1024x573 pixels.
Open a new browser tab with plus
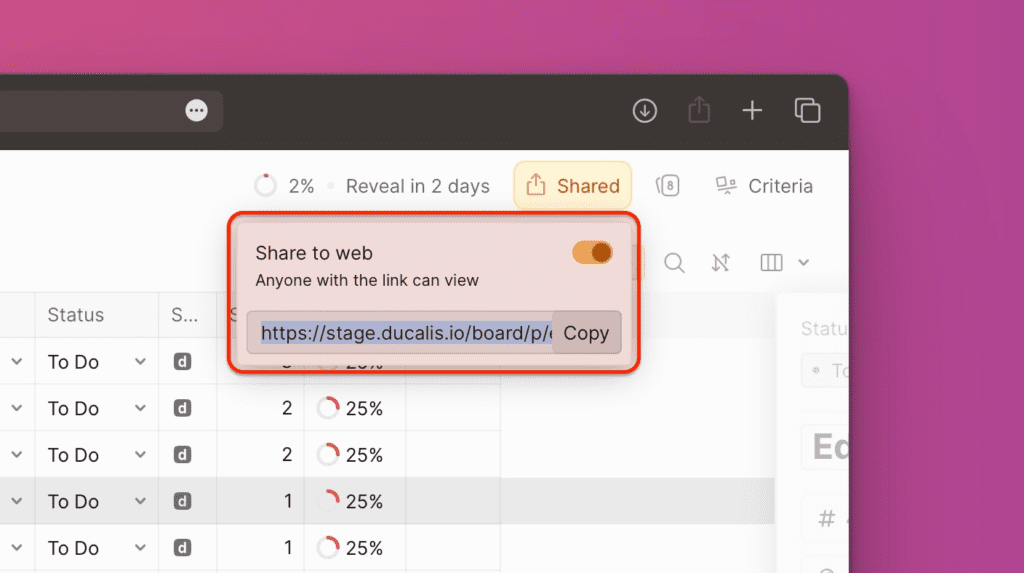(x=752, y=110)
